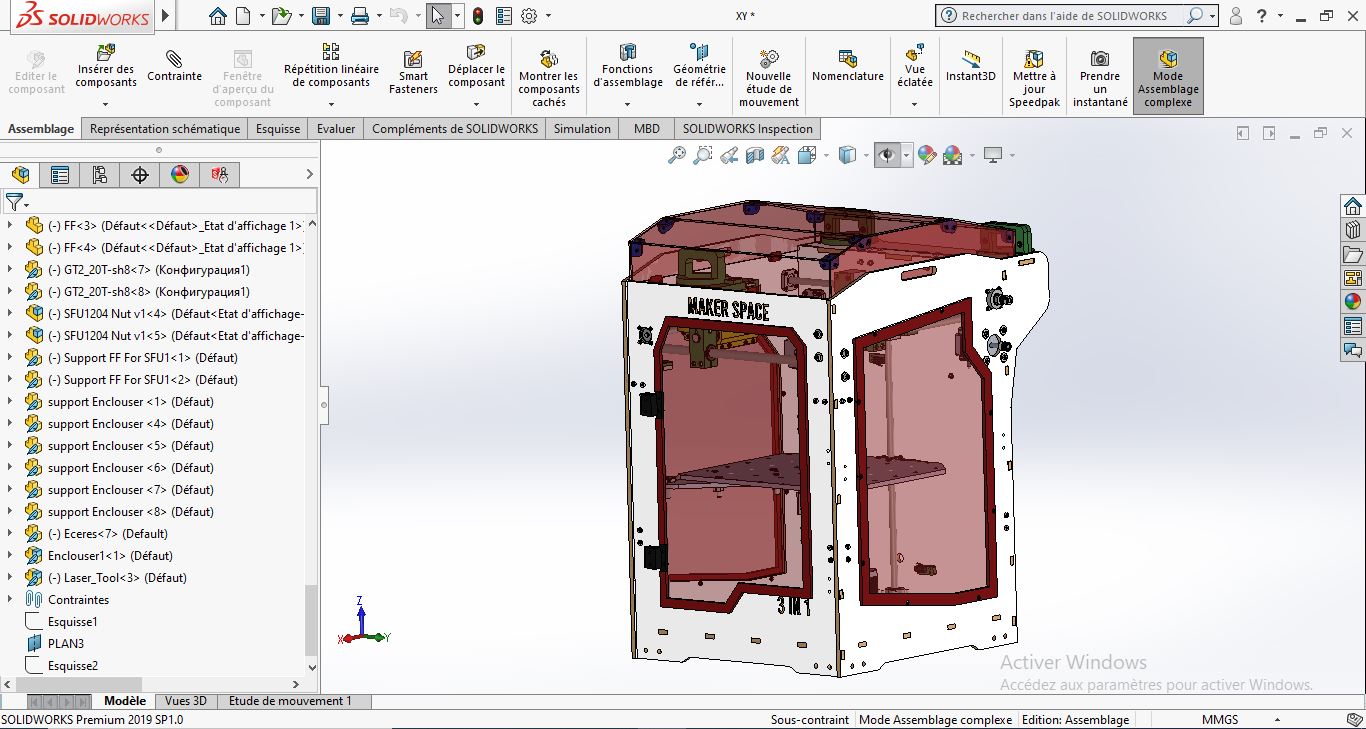Viewport: 1366px width, 729px height.
Task: Select Esquisse1 in the feature tree
Action: pyautogui.click(x=73, y=622)
